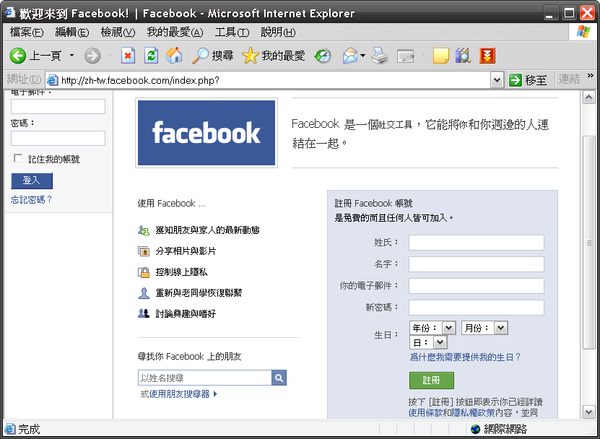
Task: Open the 工具(T) menu
Action: point(232,32)
